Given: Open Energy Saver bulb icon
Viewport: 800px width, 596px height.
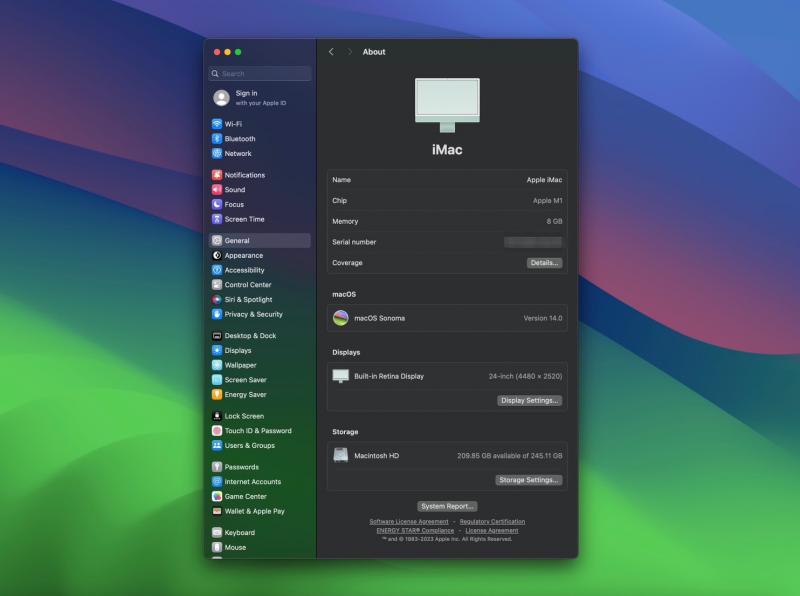Looking at the screenshot, I should click(217, 395).
